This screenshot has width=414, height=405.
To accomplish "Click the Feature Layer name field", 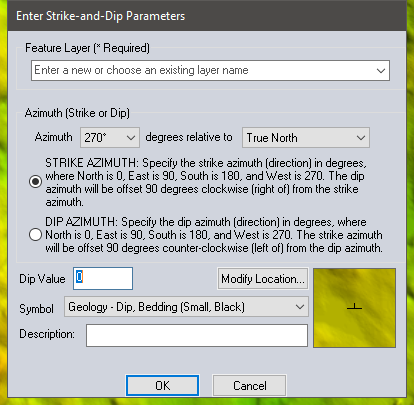I will (210, 70).
